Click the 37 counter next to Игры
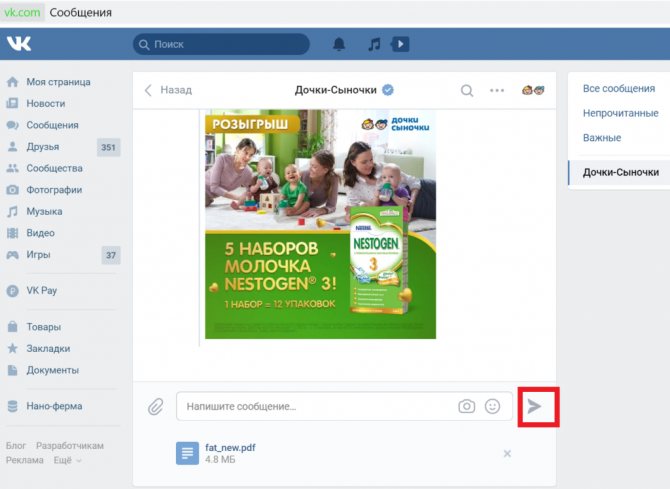 click(111, 255)
